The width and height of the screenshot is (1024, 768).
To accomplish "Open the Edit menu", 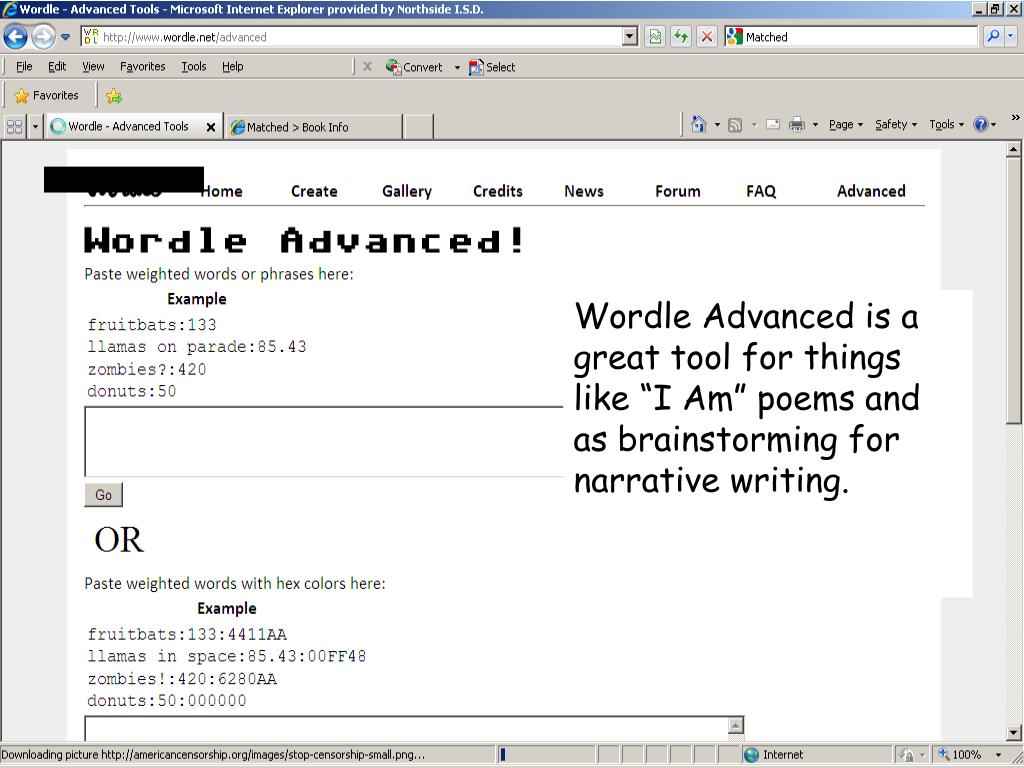I will click(x=57, y=67).
